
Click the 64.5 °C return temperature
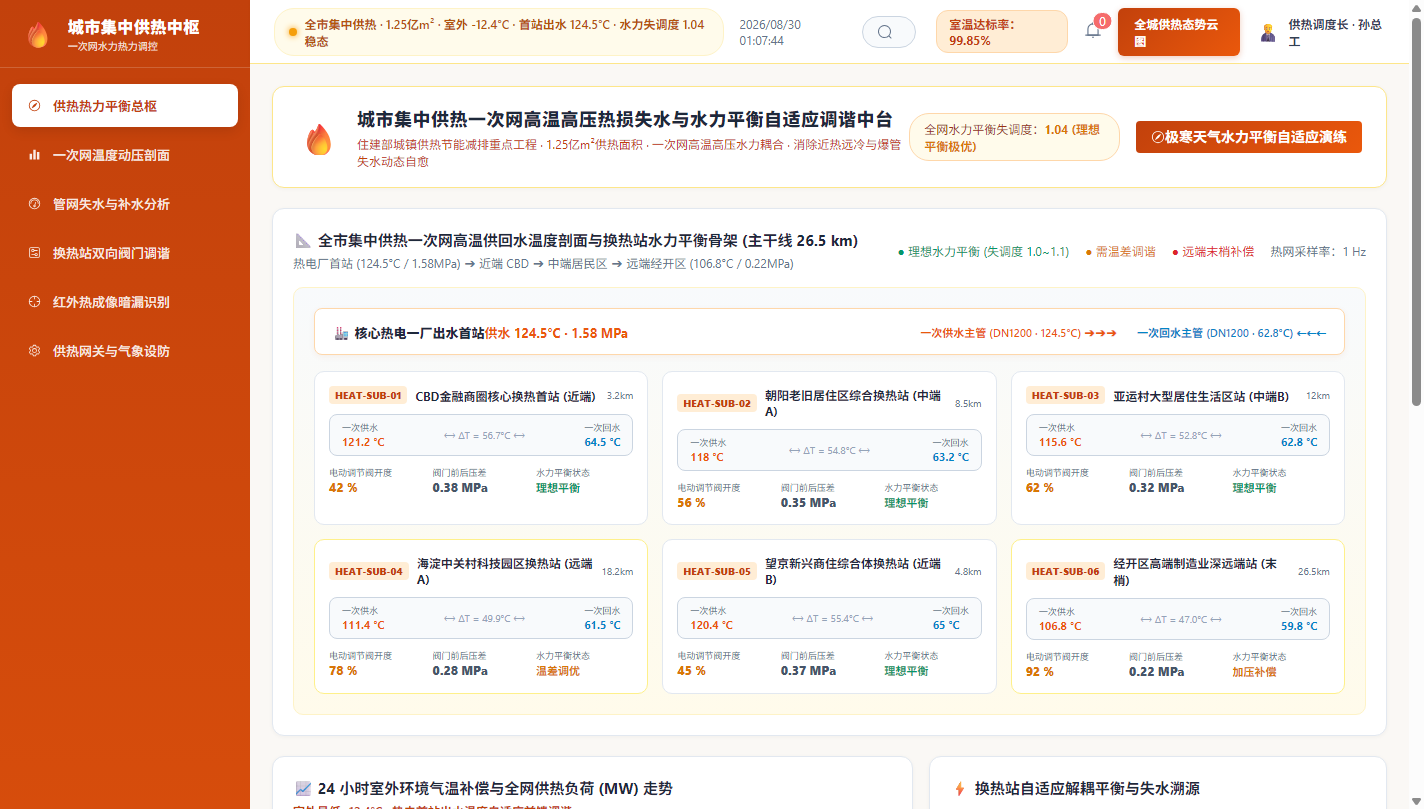click(602, 442)
